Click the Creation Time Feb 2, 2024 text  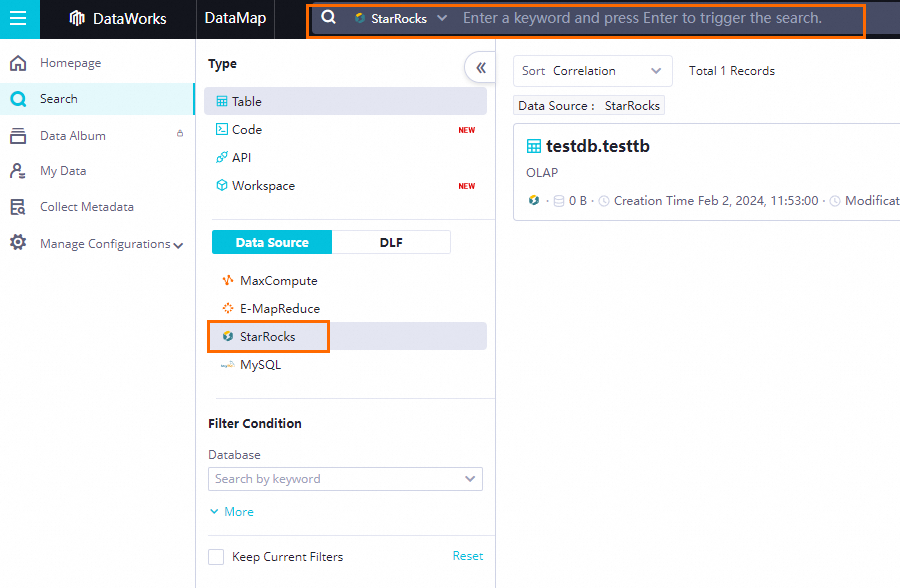pyautogui.click(x=716, y=201)
